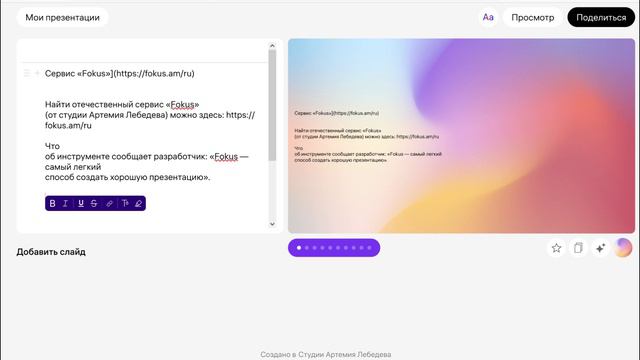Click the slide preview canvas
The height and width of the screenshot is (360, 640).
(x=461, y=136)
